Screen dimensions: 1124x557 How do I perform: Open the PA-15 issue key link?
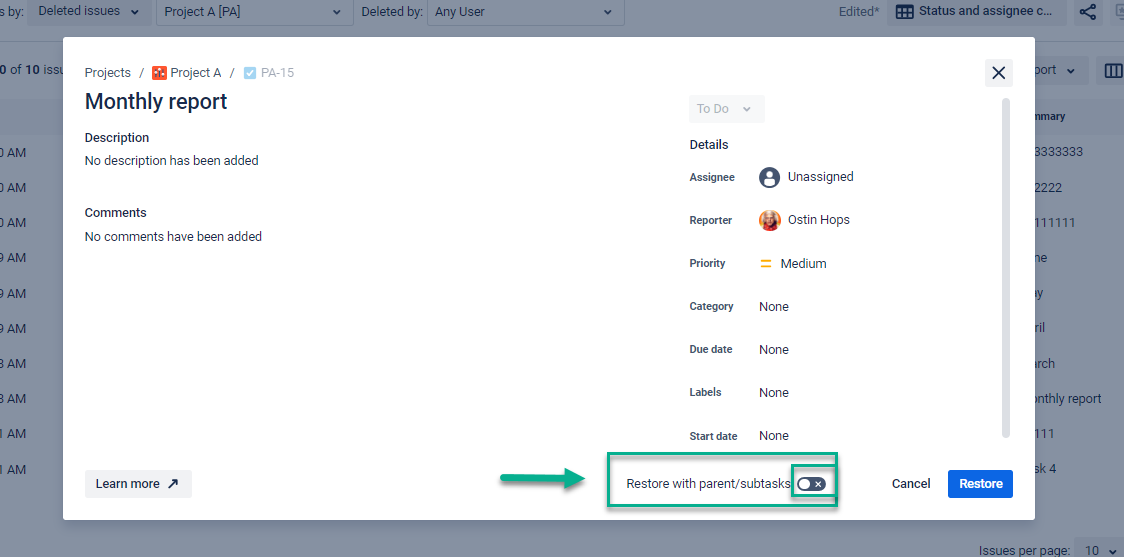(x=277, y=73)
